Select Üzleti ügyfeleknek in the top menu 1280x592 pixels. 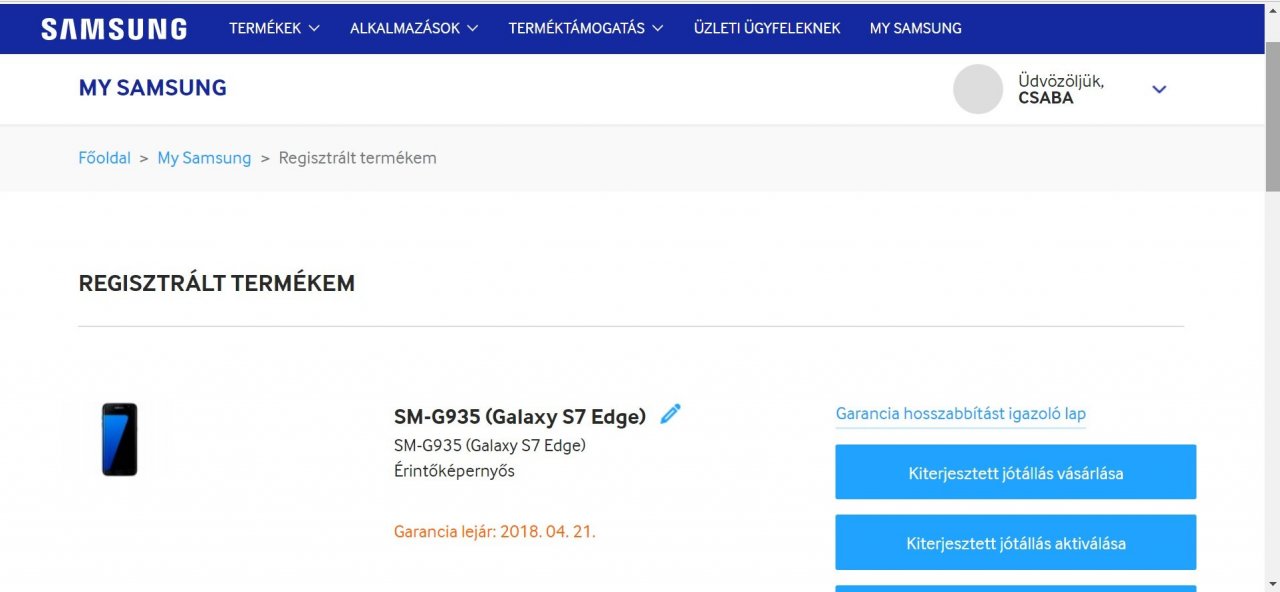click(x=767, y=28)
